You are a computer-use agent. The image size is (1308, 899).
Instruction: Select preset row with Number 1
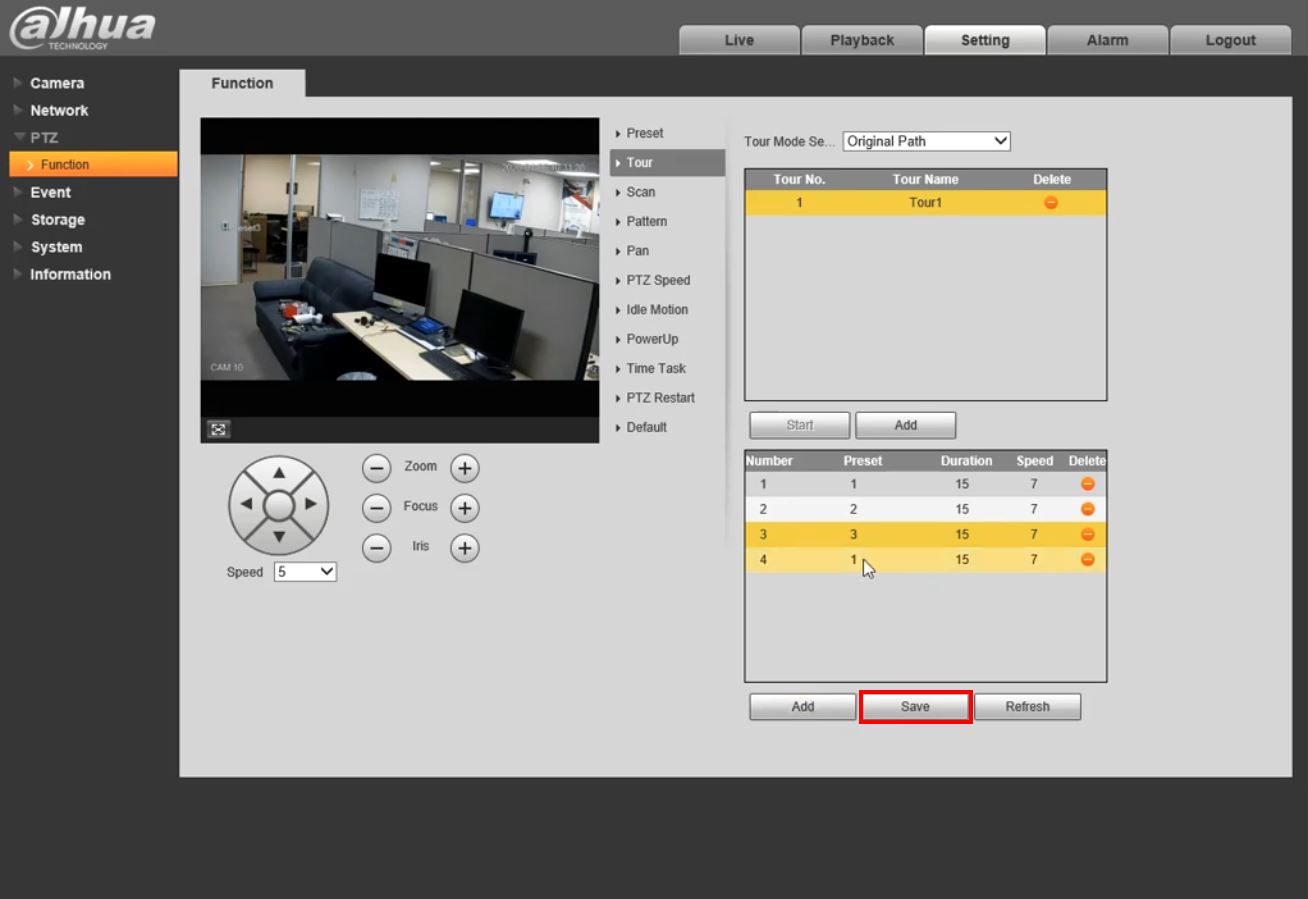click(926, 484)
